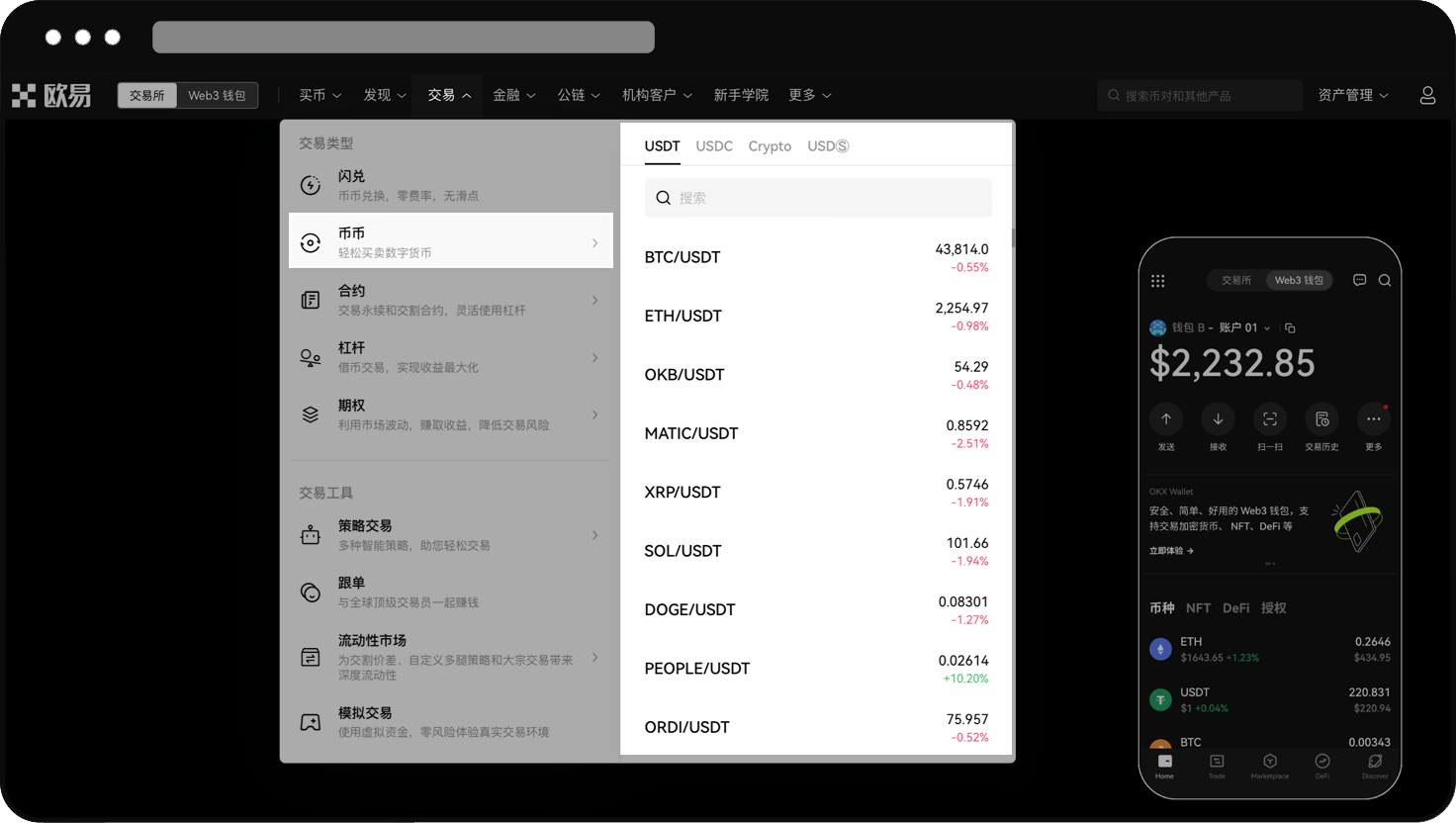Open the 买币 dropdown menu

click(x=320, y=95)
